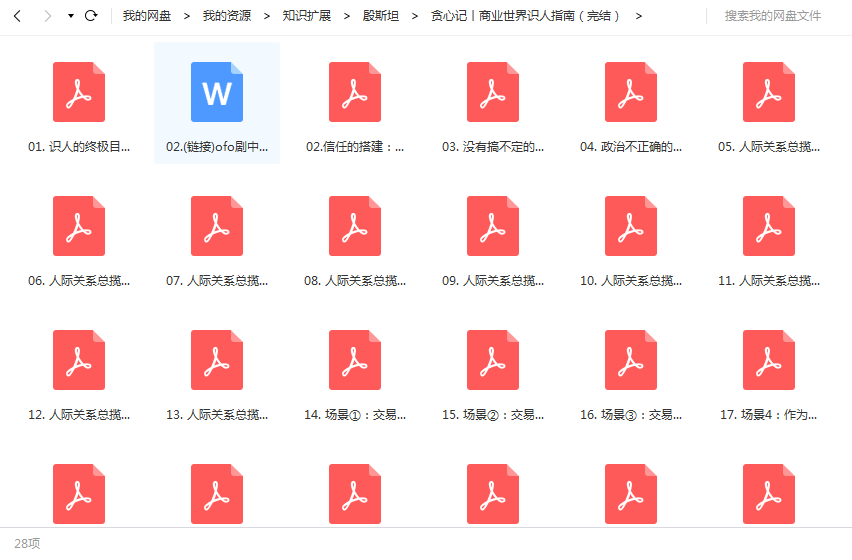Viewport: 852px width, 560px height.
Task: Refresh the folder listing
Action: click(x=91, y=16)
